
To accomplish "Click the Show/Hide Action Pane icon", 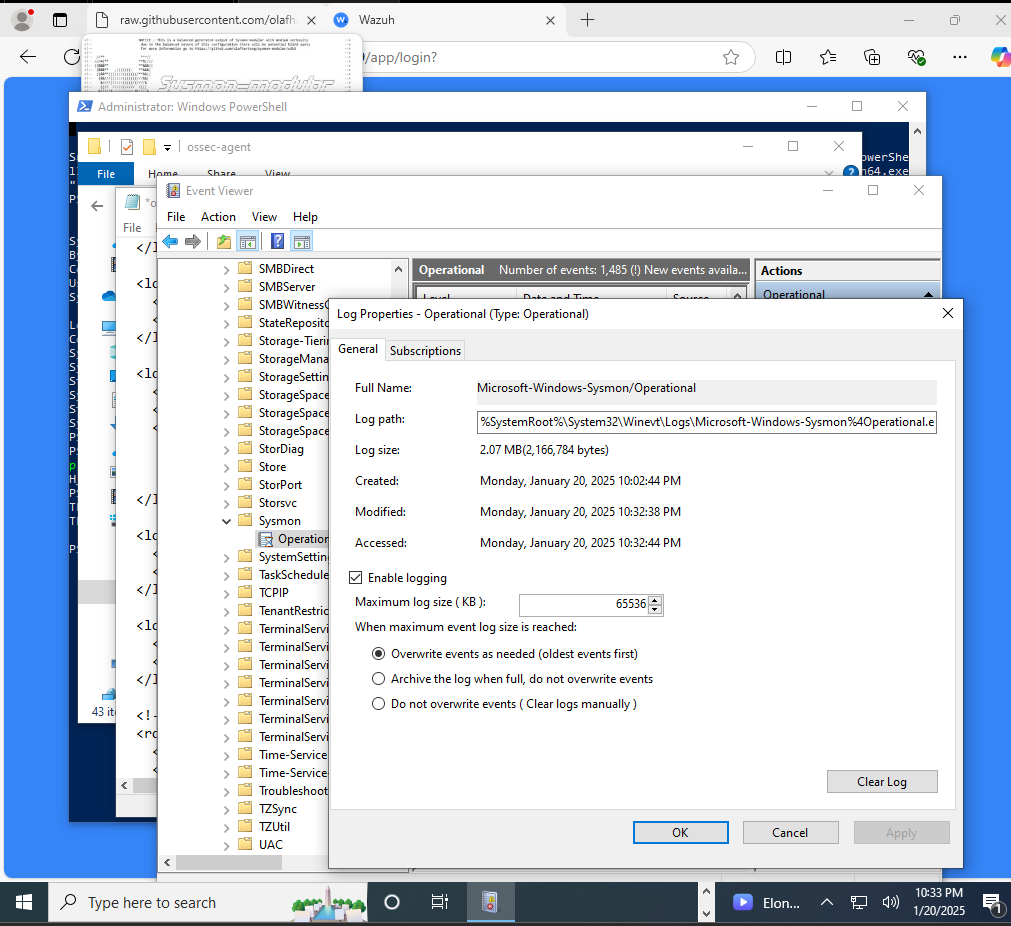I will pos(301,241).
